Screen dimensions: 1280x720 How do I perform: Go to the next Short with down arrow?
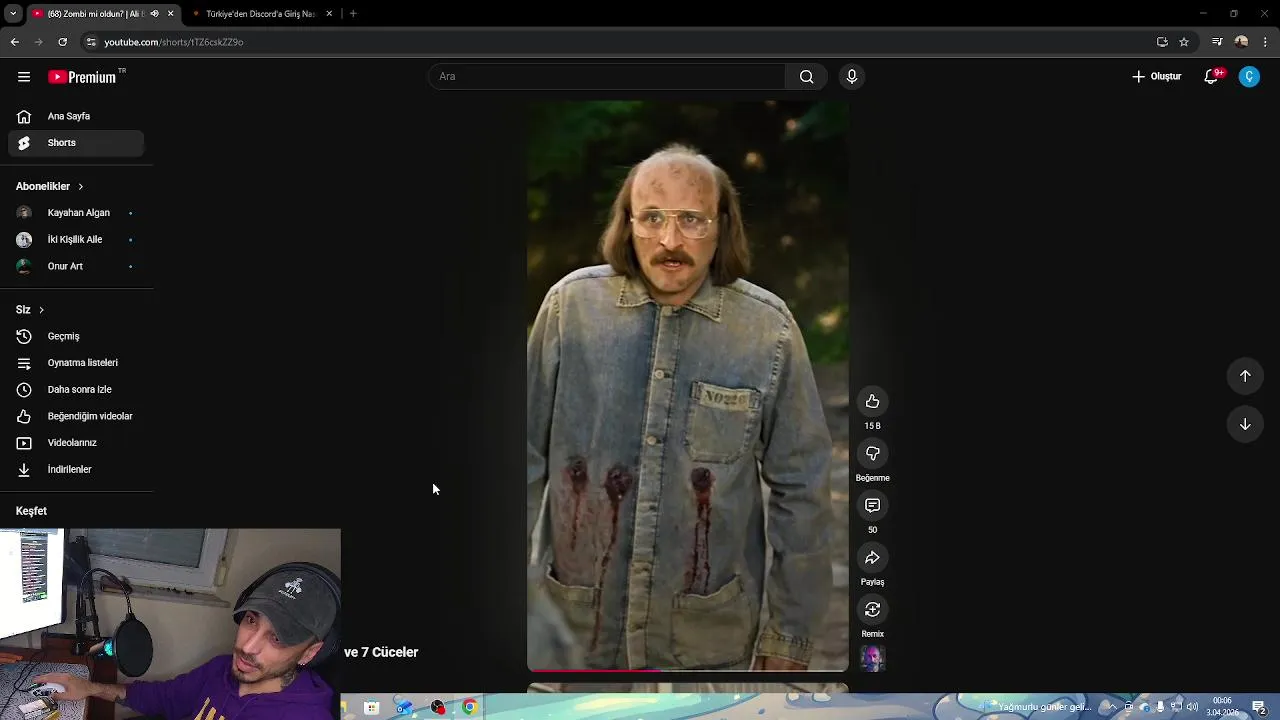point(1245,424)
